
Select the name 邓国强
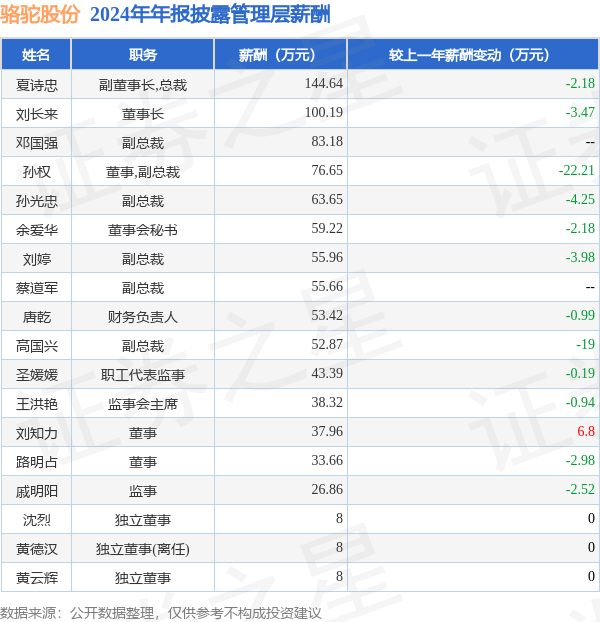pyautogui.click(x=37, y=143)
